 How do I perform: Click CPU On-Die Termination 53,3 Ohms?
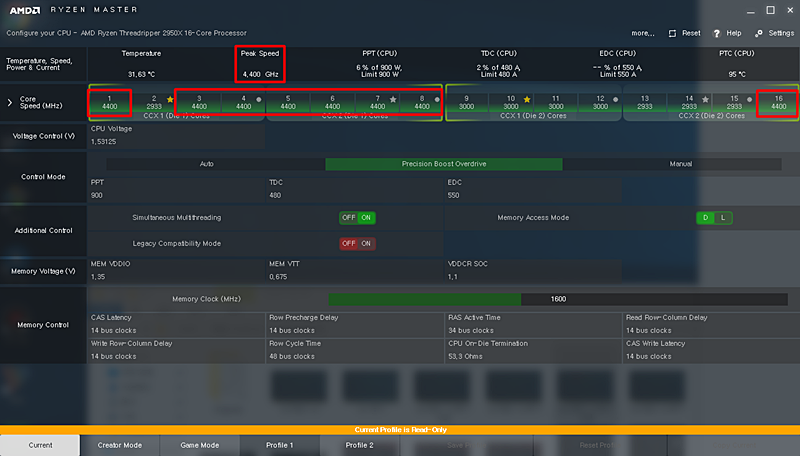(x=465, y=357)
